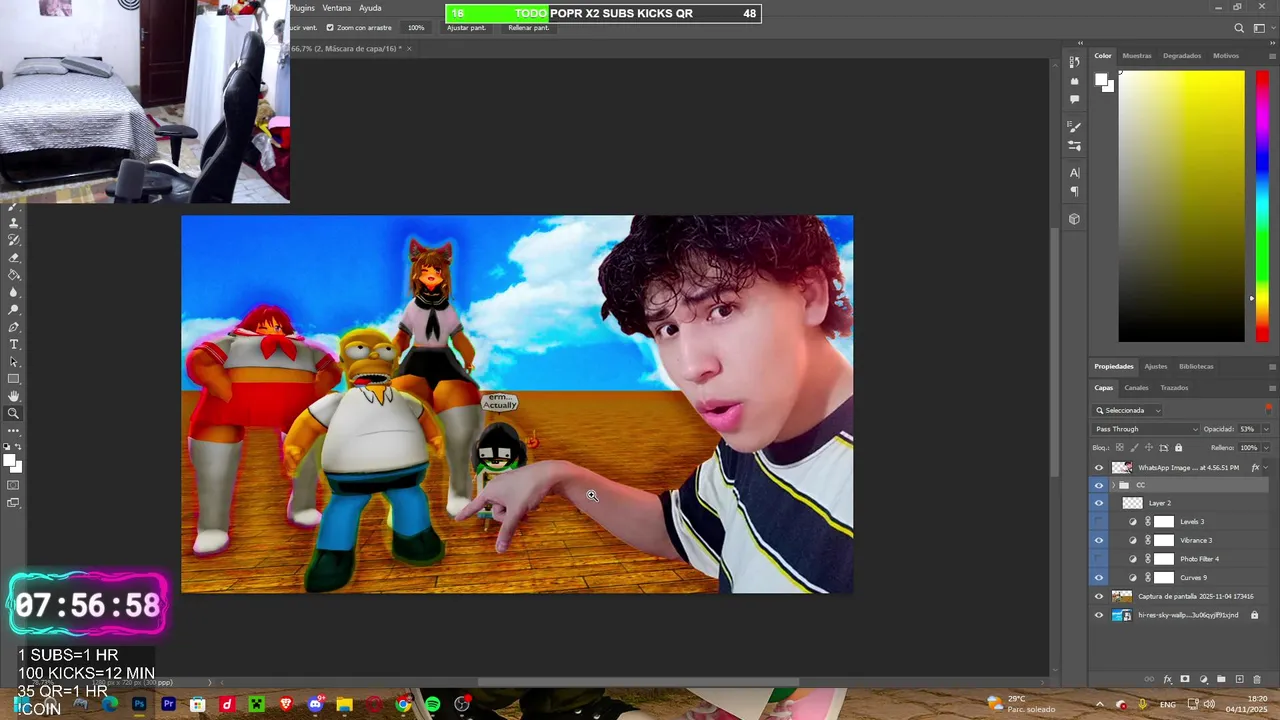Viewport: 1280px width, 720px height.
Task: Lock all on the layer
Action: [1178, 448]
